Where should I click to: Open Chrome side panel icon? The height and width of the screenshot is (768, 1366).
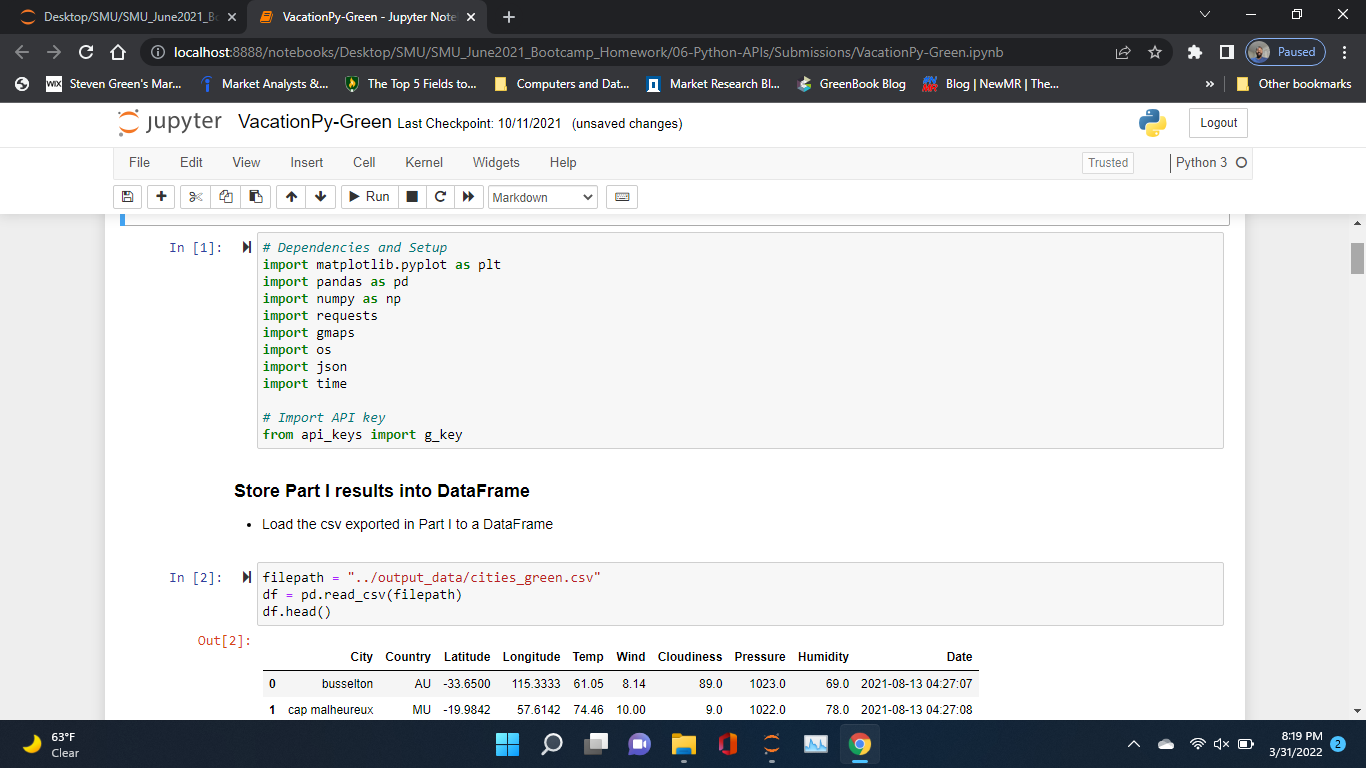1226,52
